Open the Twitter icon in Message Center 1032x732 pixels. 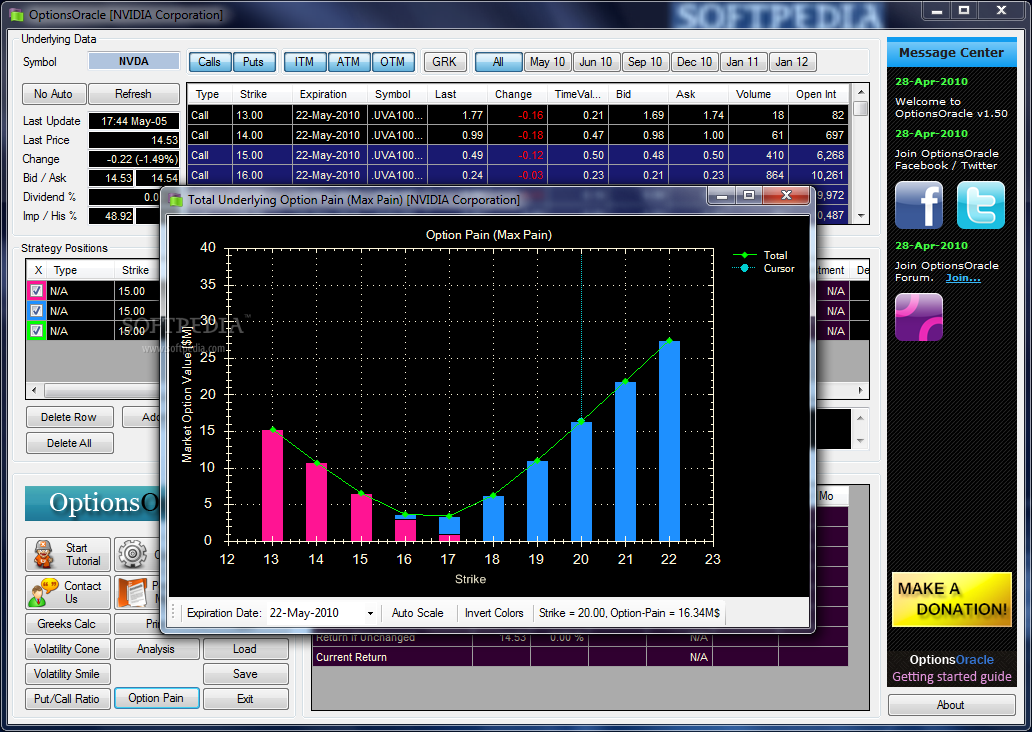[x=981, y=205]
